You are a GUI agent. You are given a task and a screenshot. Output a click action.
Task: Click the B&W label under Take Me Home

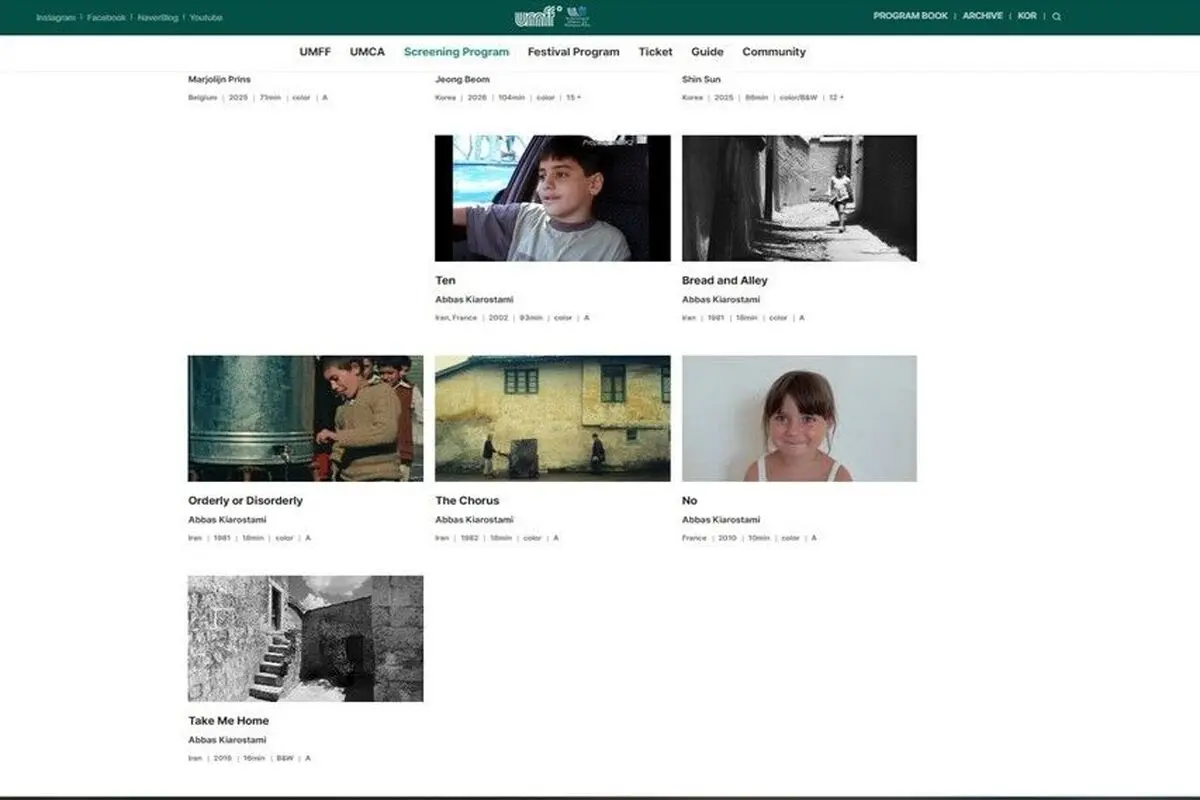coord(285,758)
